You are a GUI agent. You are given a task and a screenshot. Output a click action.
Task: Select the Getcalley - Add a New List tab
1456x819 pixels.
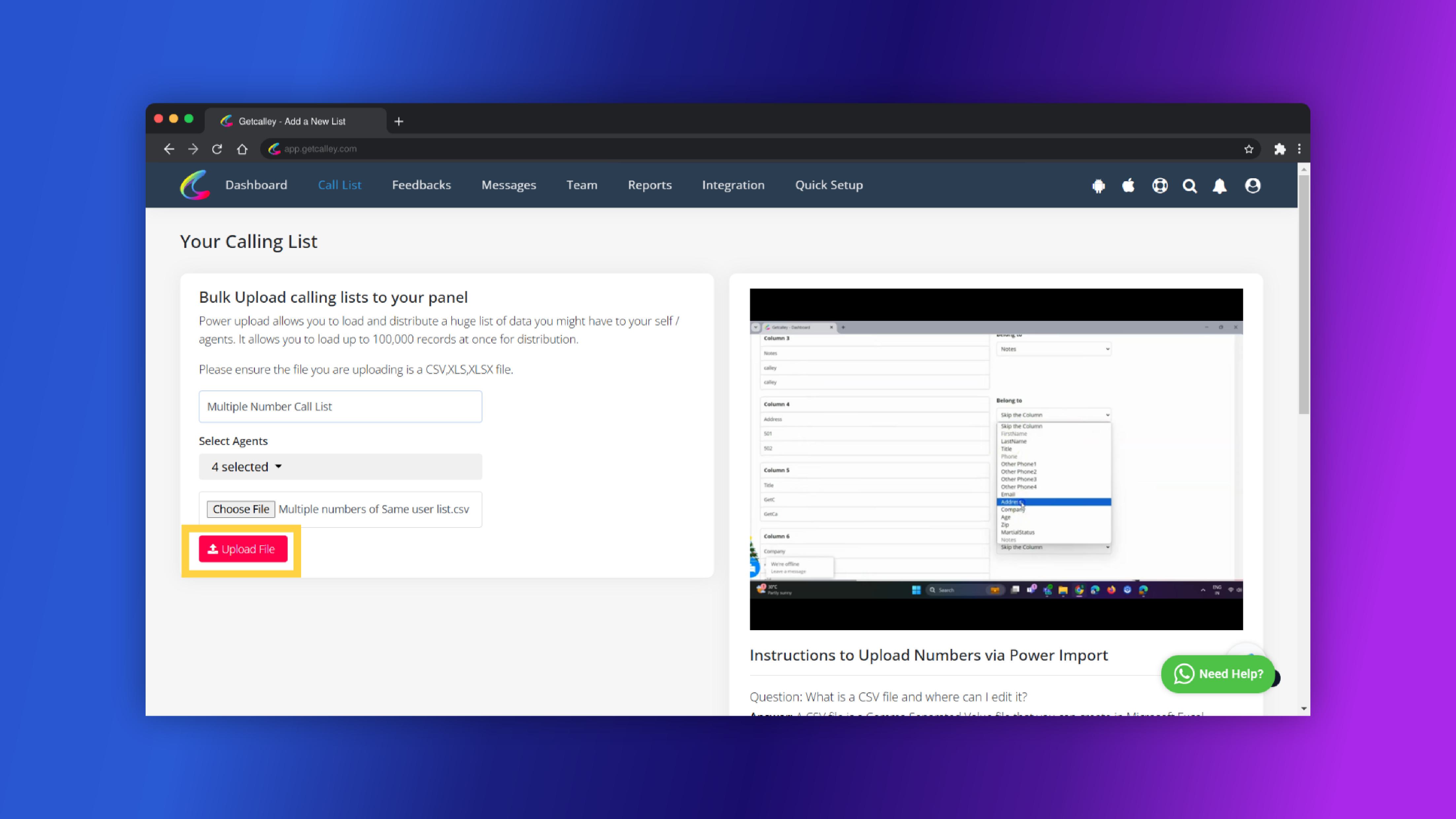click(x=295, y=121)
